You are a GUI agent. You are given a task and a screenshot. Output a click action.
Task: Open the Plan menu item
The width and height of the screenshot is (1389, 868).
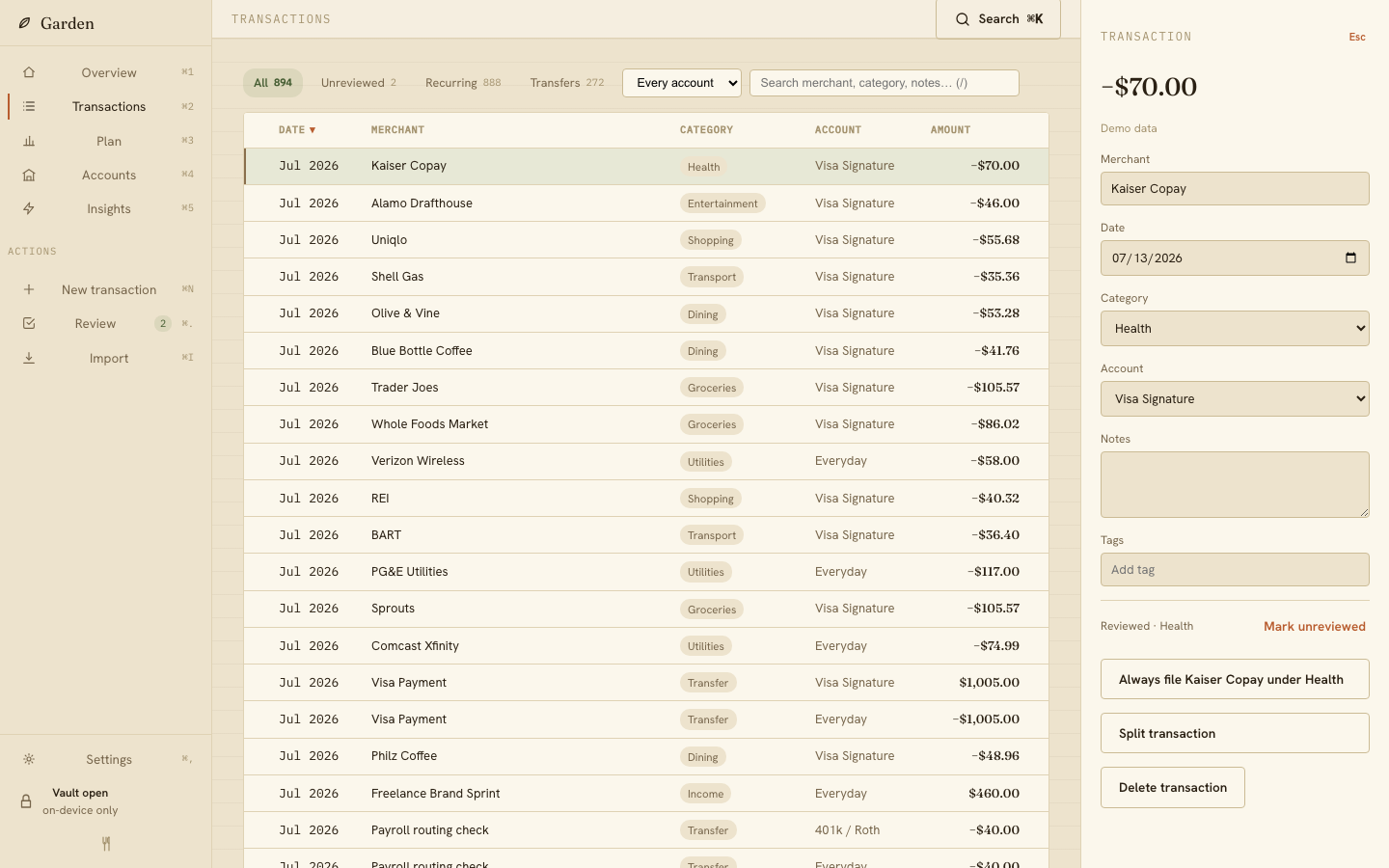tap(106, 141)
